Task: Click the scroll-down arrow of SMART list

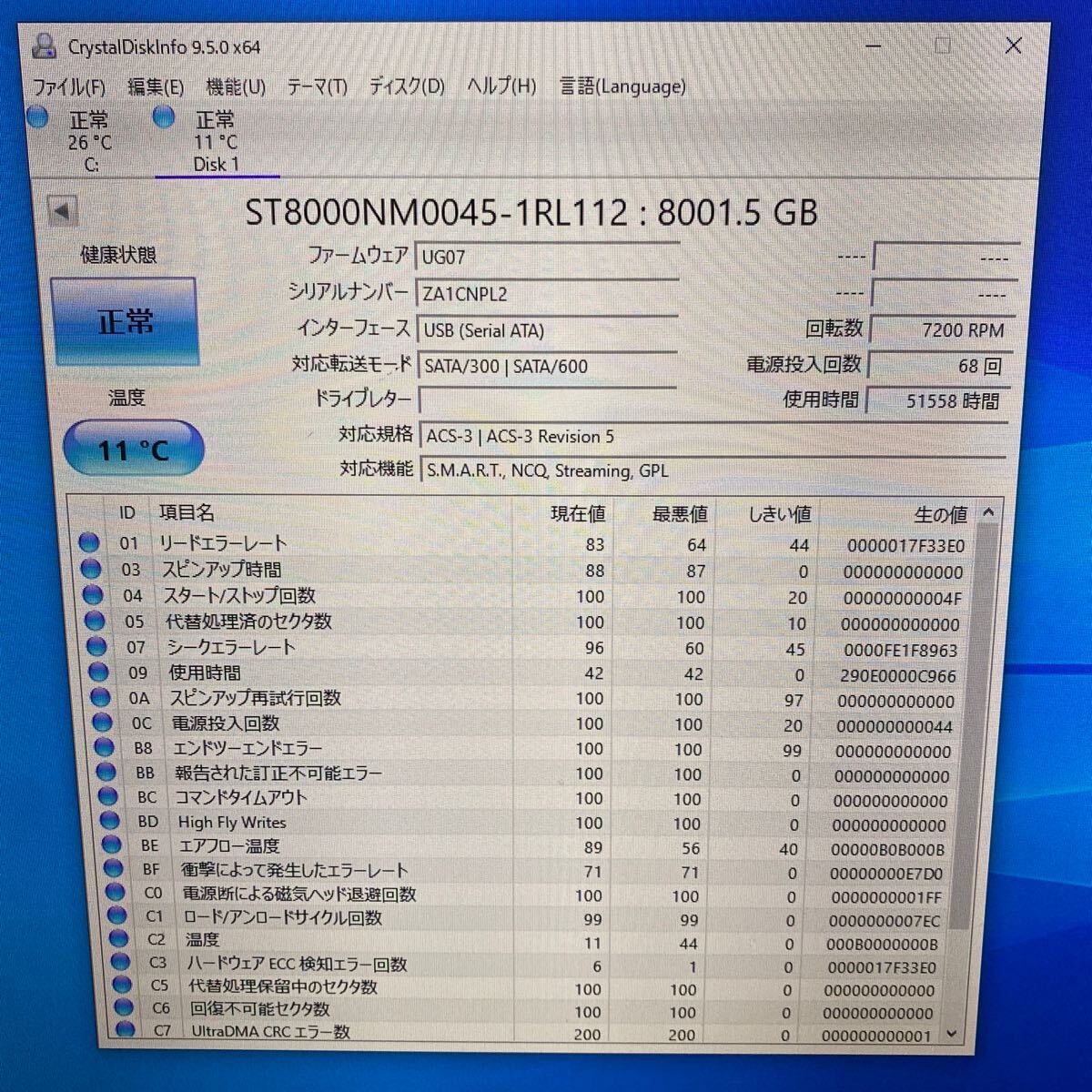Action: click(952, 1033)
